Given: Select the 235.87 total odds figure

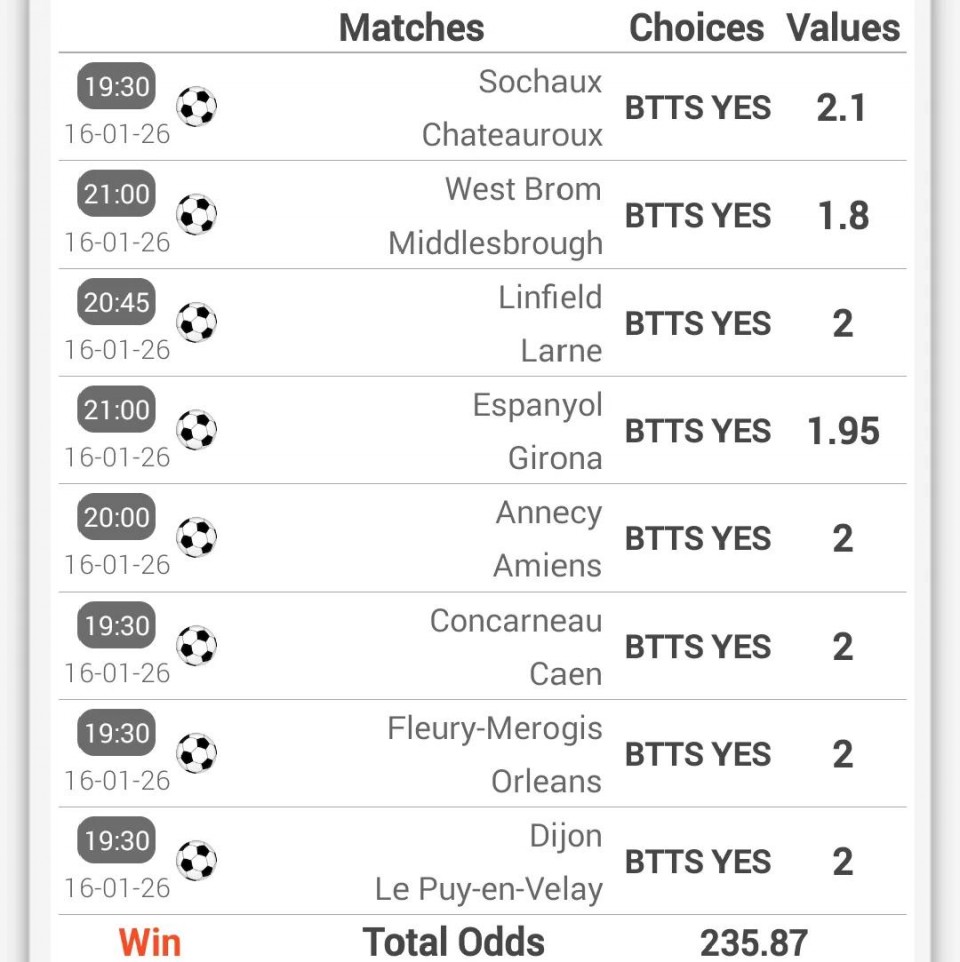Looking at the screenshot, I should (x=753, y=942).
